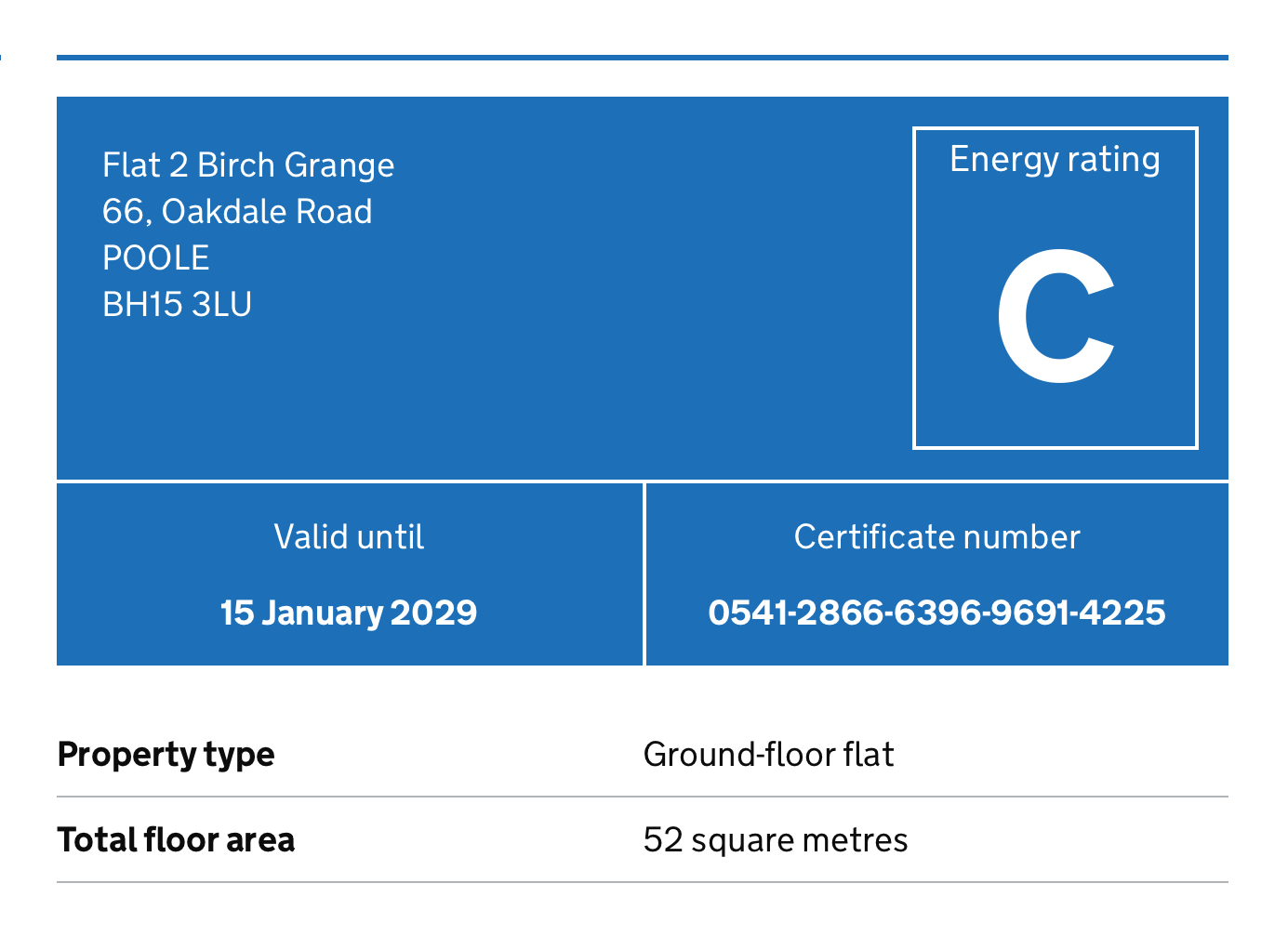Click certificate number 0541-2866-6396-9691-4225
Image resolution: width=1288 pixels, height=936 pixels.
coord(936,613)
